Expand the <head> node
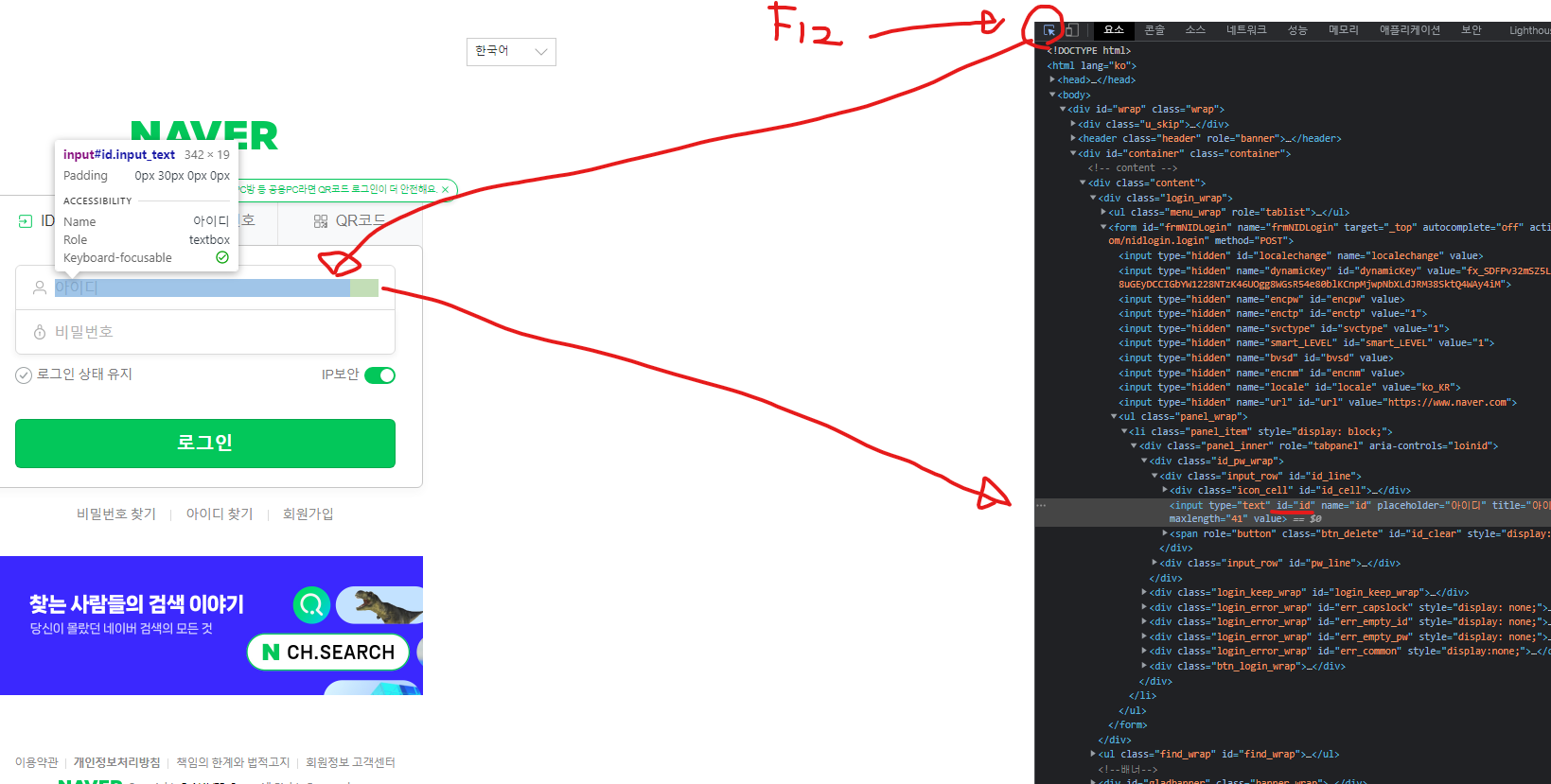Viewport: 1551px width, 784px height. coord(1052,79)
